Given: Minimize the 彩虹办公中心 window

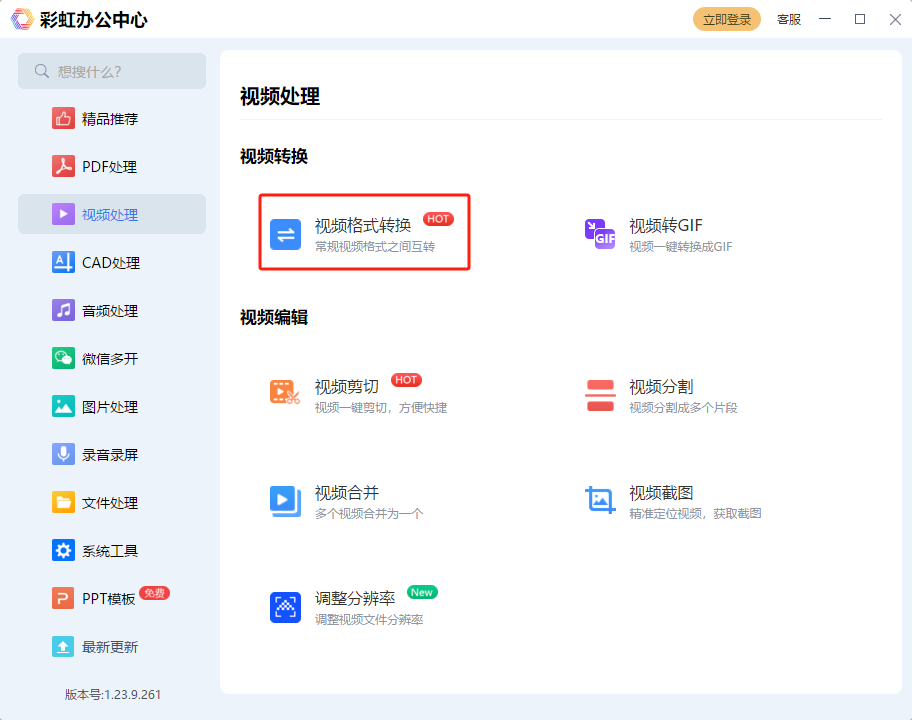Looking at the screenshot, I should pos(825,19).
